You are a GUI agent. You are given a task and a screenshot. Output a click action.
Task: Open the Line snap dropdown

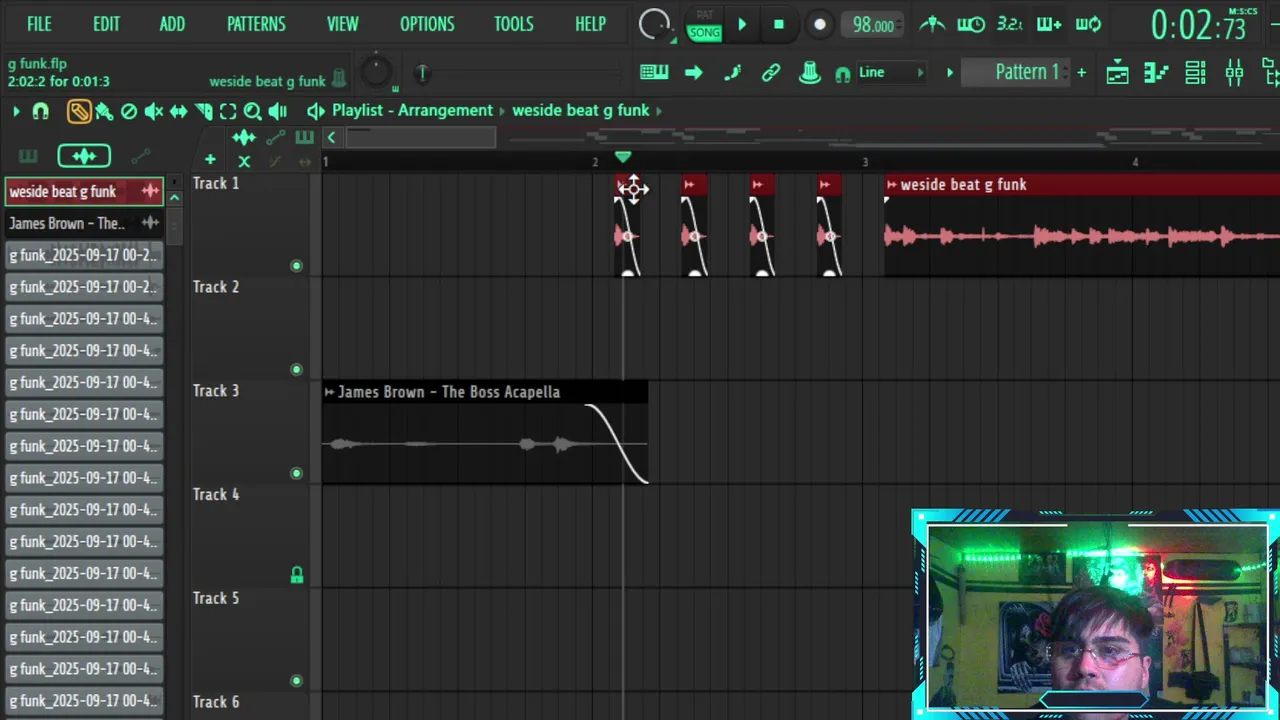pos(891,72)
